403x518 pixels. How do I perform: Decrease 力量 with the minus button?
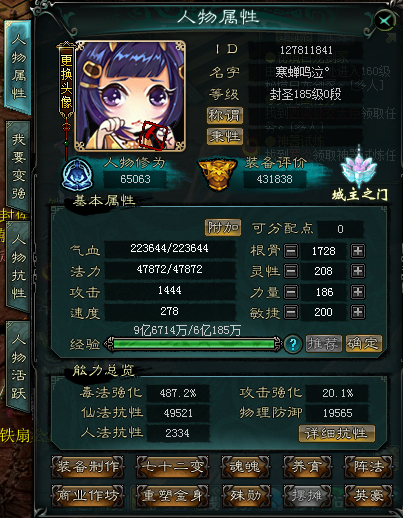(291, 292)
